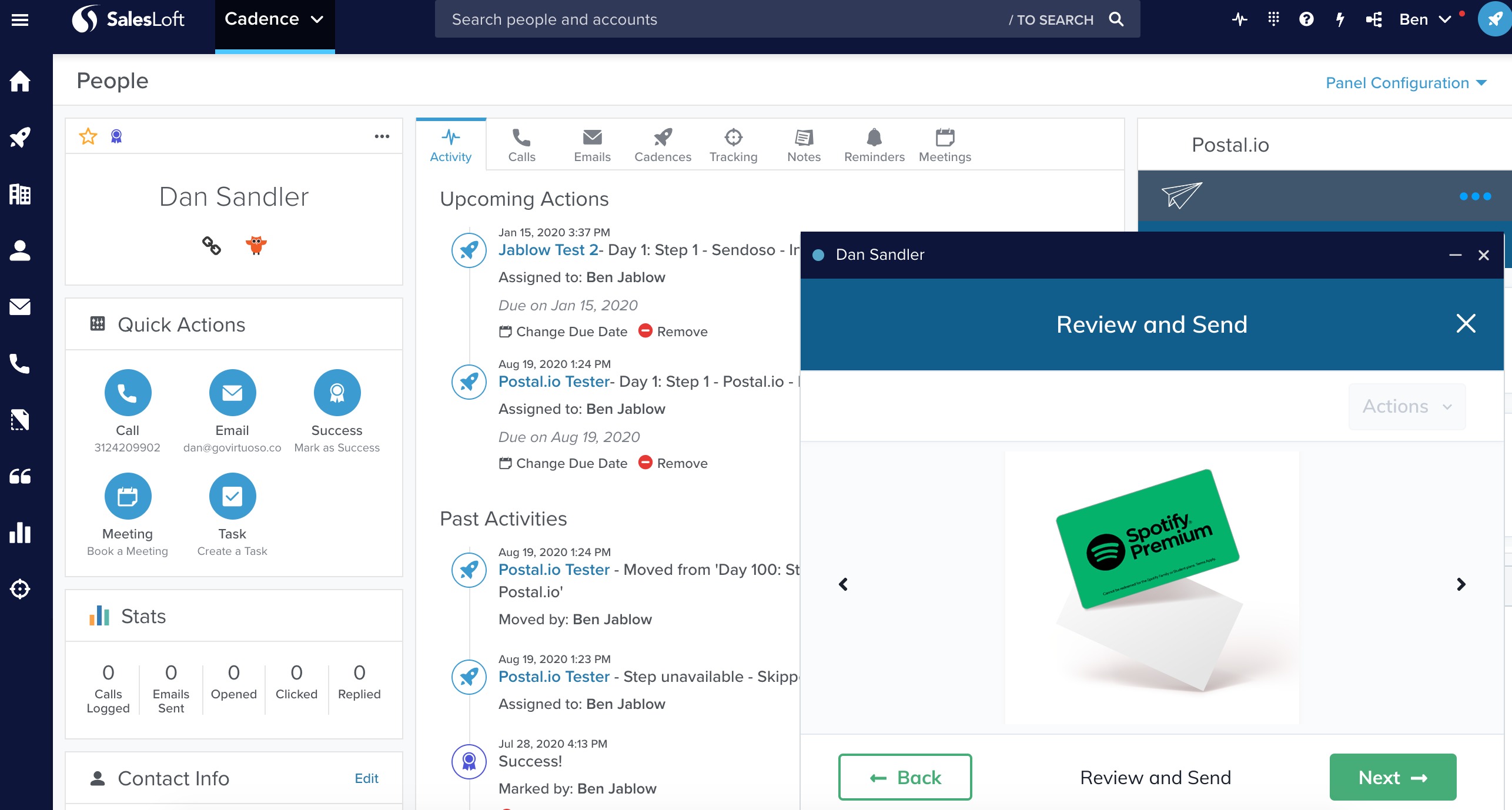Image resolution: width=1512 pixels, height=810 pixels.
Task: Open the Tracking tab
Action: pos(733,145)
